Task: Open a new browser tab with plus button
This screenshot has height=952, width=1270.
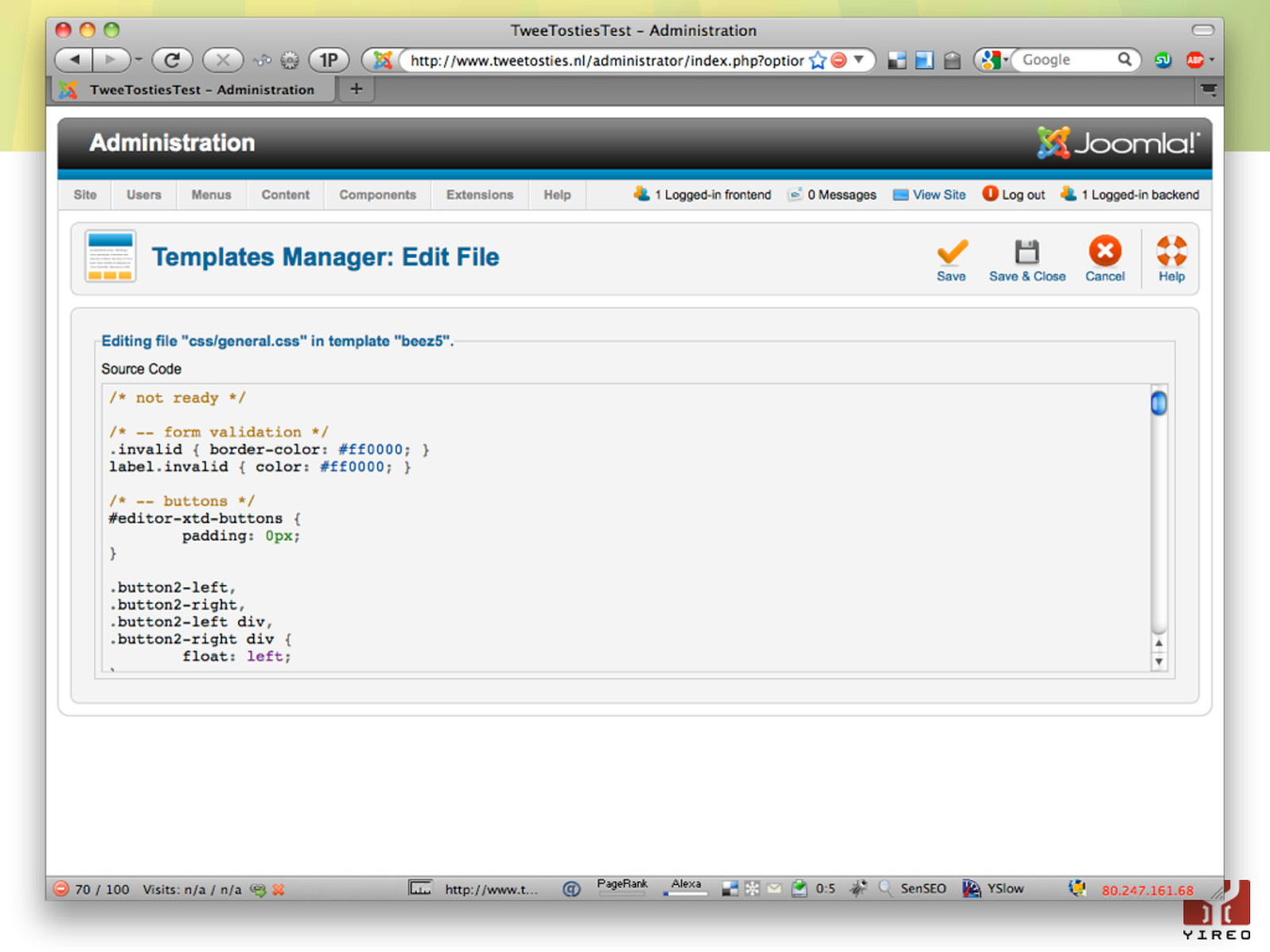Action: [356, 89]
